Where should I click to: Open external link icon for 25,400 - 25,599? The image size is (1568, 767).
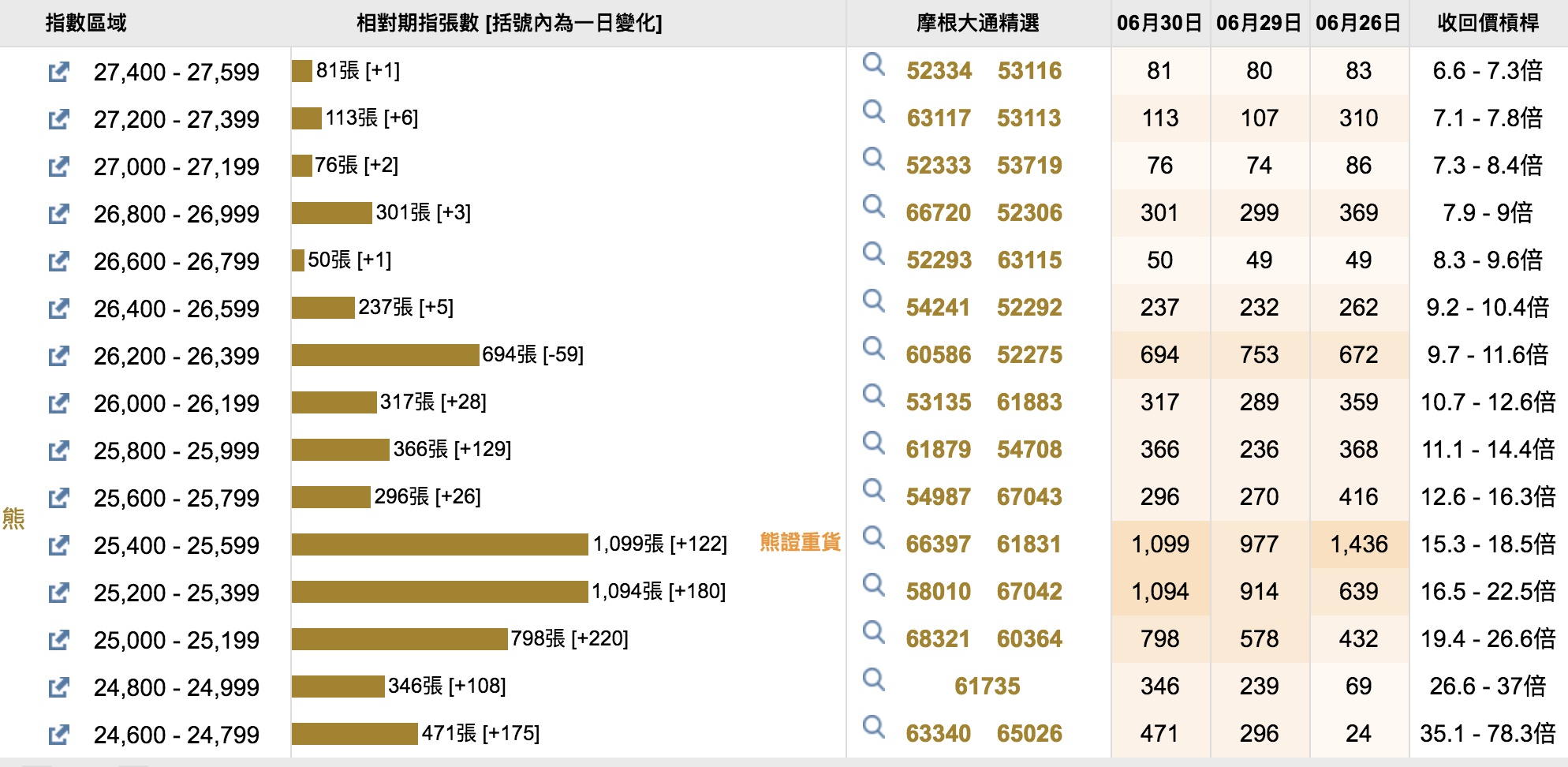58,545
